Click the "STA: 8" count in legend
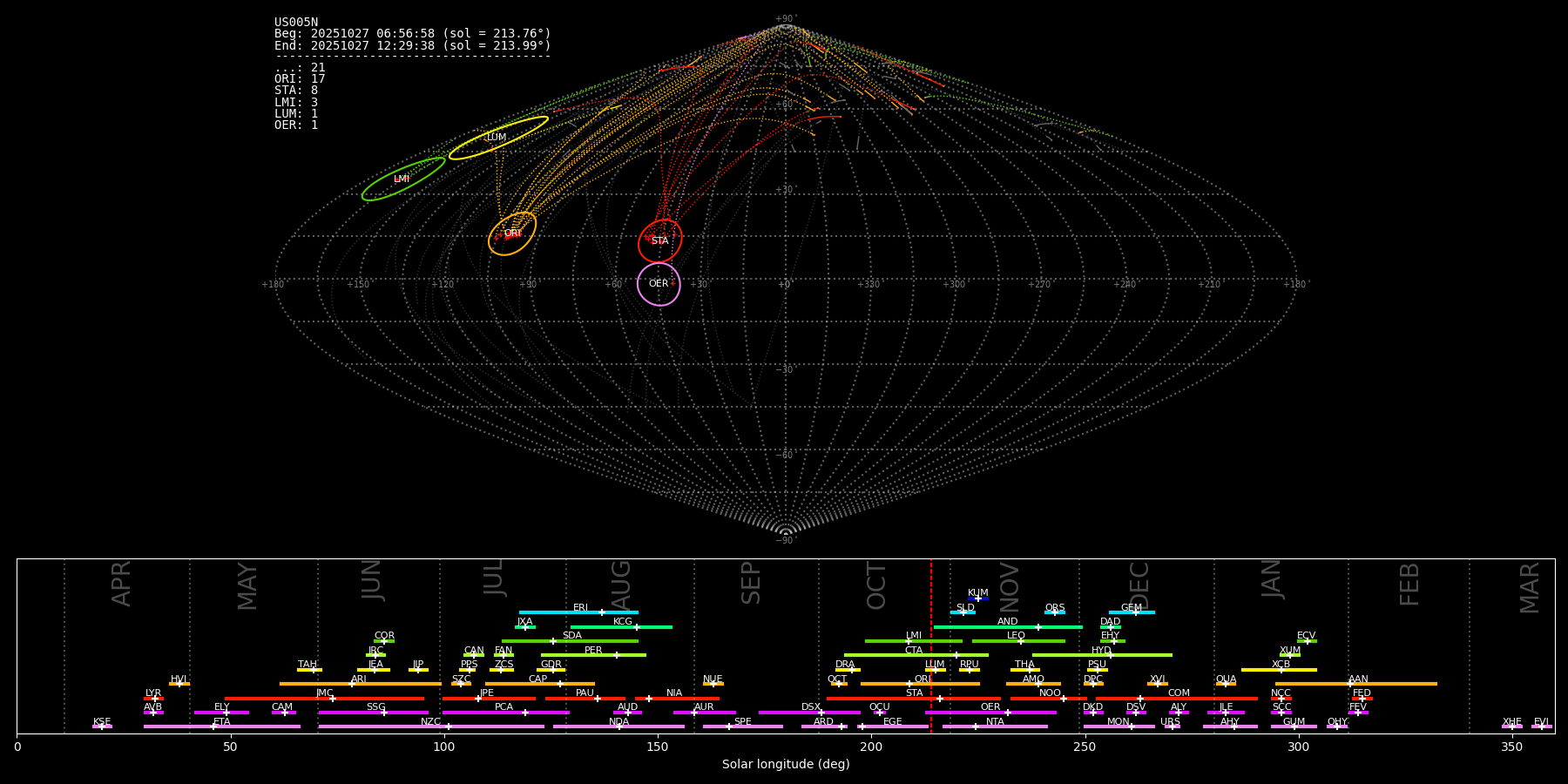The width and height of the screenshot is (1568, 784). pyautogui.click(x=296, y=91)
